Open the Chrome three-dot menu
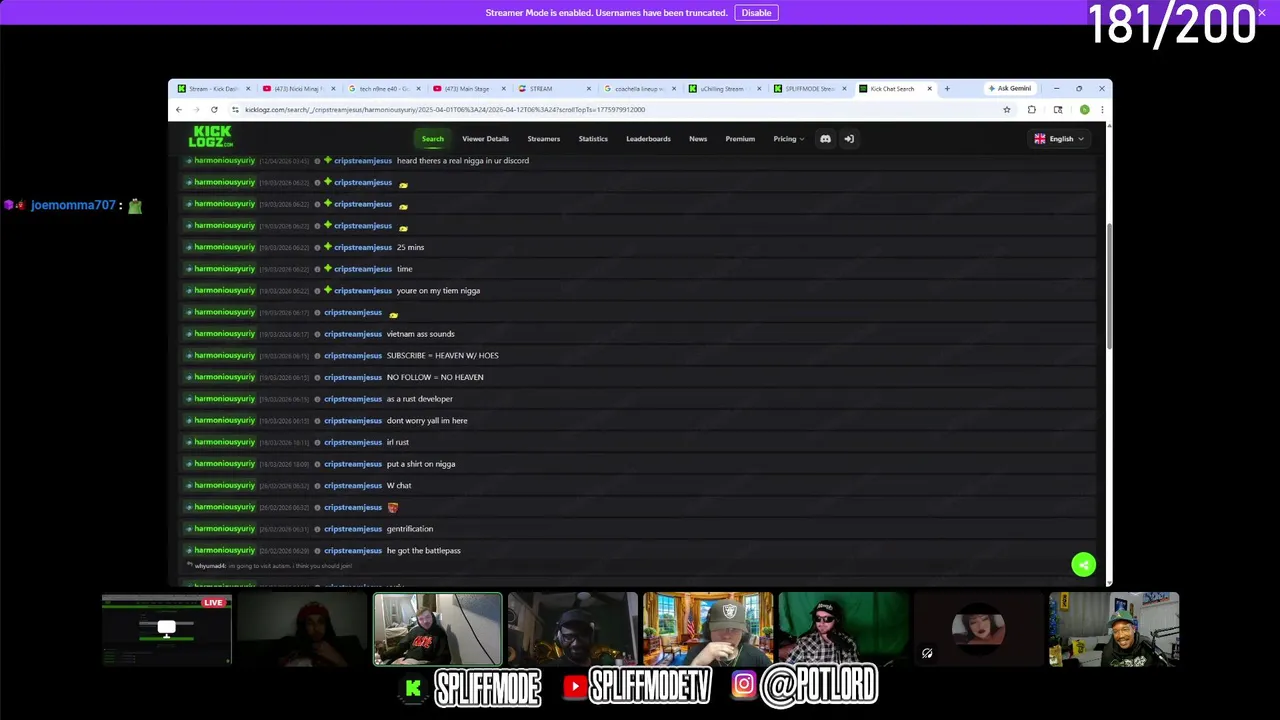1280x720 pixels. tap(1102, 110)
